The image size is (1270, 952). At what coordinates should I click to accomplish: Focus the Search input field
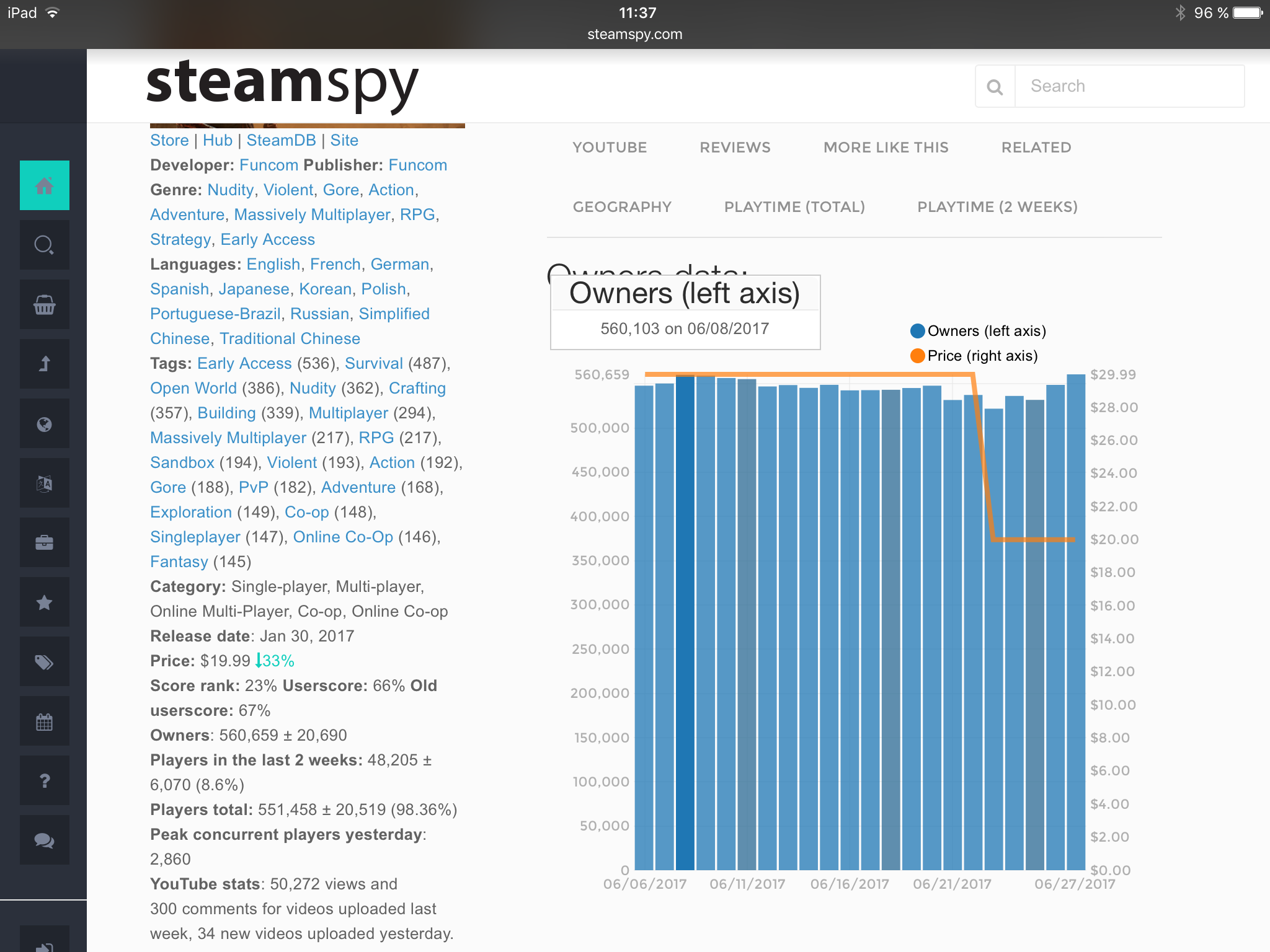click(x=1129, y=86)
